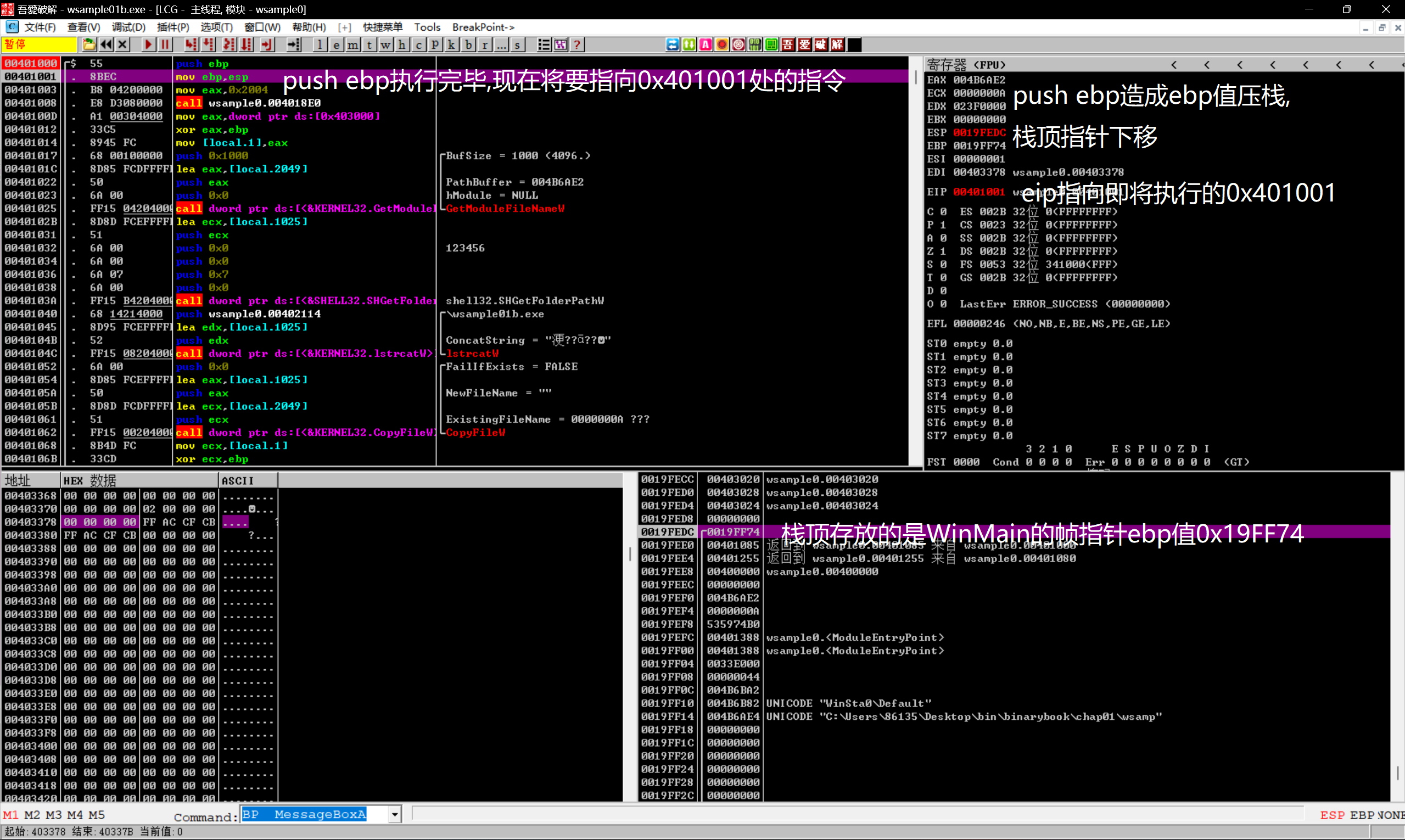Screen dimensions: 1405x840
Task: Toggle the zero flag Z value
Action: coord(943,251)
